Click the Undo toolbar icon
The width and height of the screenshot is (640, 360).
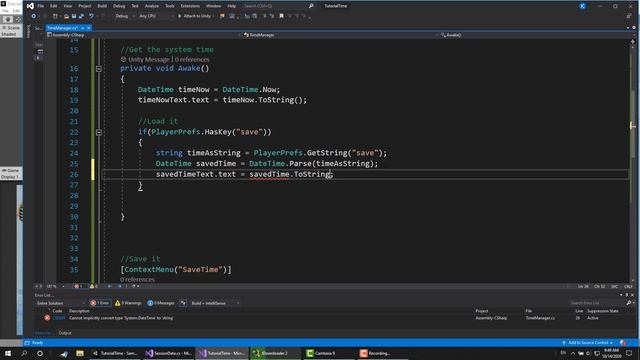point(91,16)
